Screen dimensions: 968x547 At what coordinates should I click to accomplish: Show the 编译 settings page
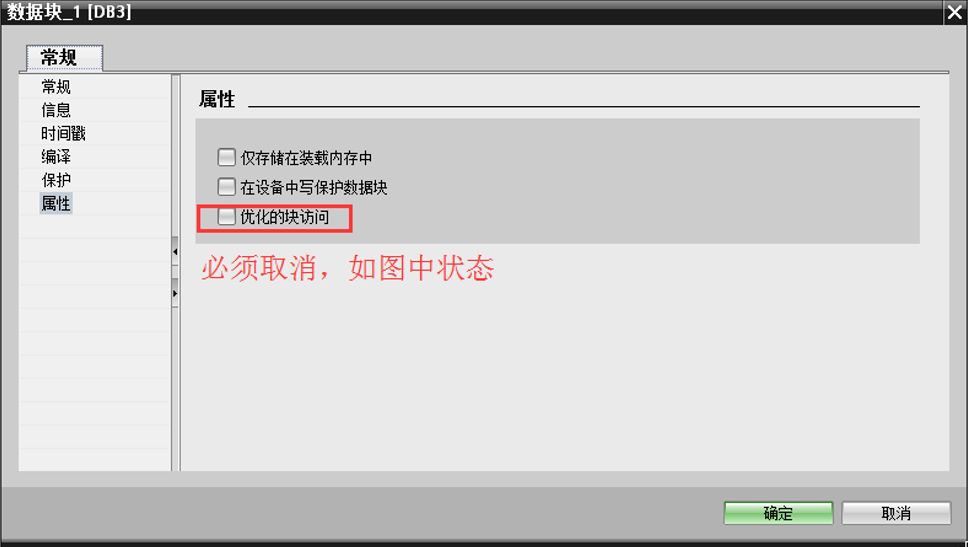pos(56,156)
